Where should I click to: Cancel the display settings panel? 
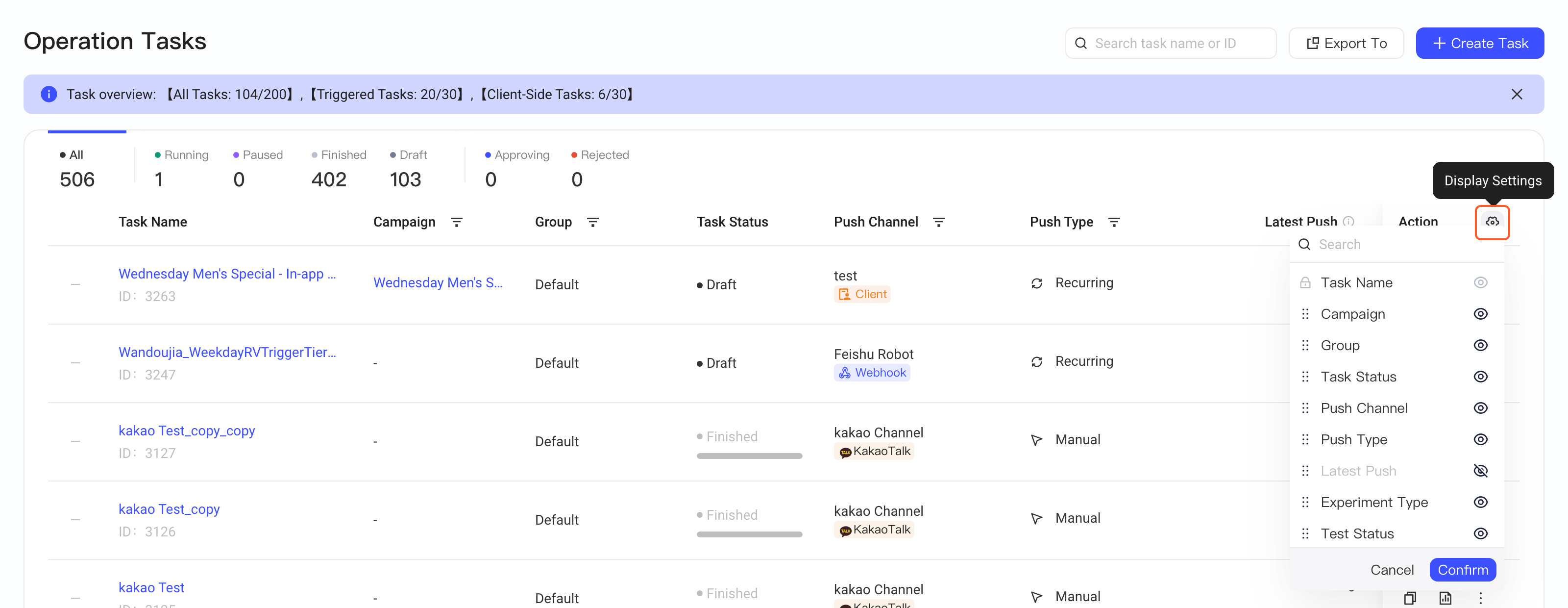1392,570
